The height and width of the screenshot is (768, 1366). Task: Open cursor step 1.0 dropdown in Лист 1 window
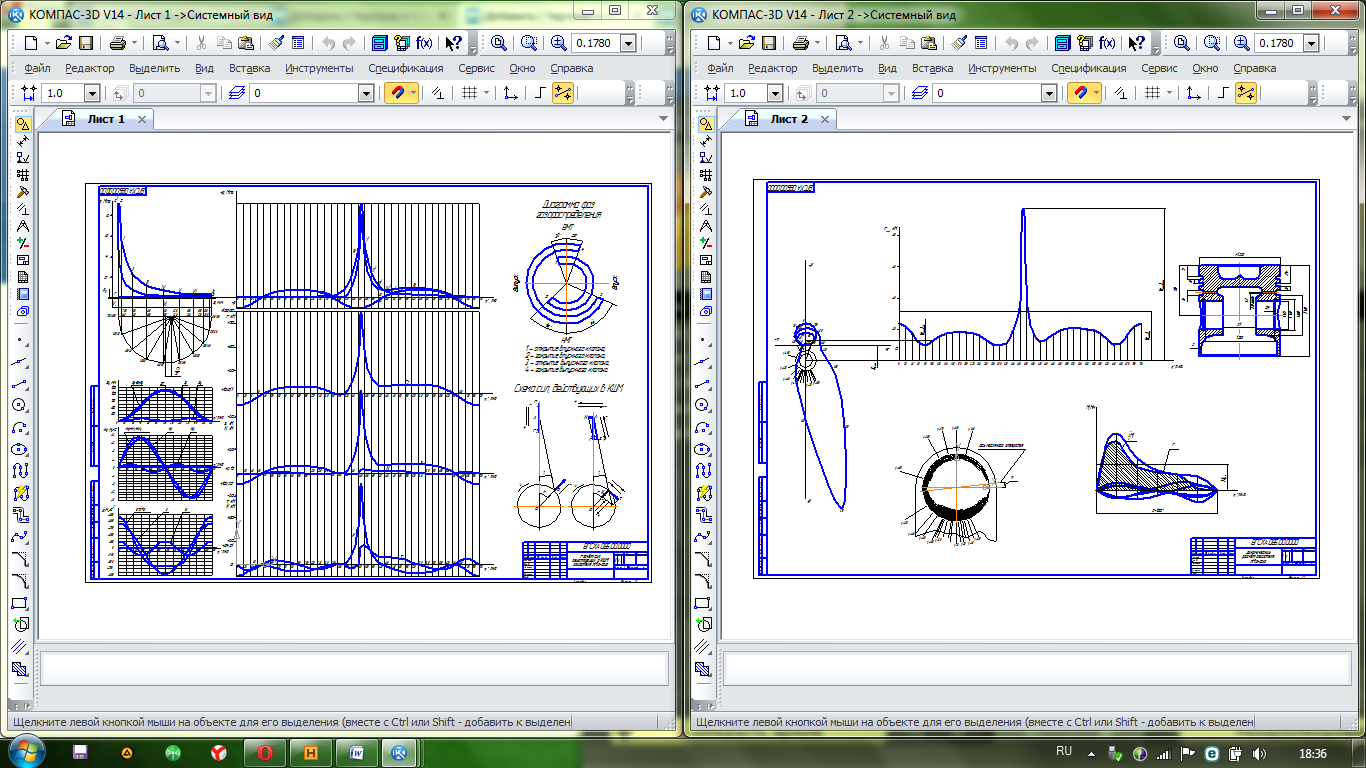point(92,92)
